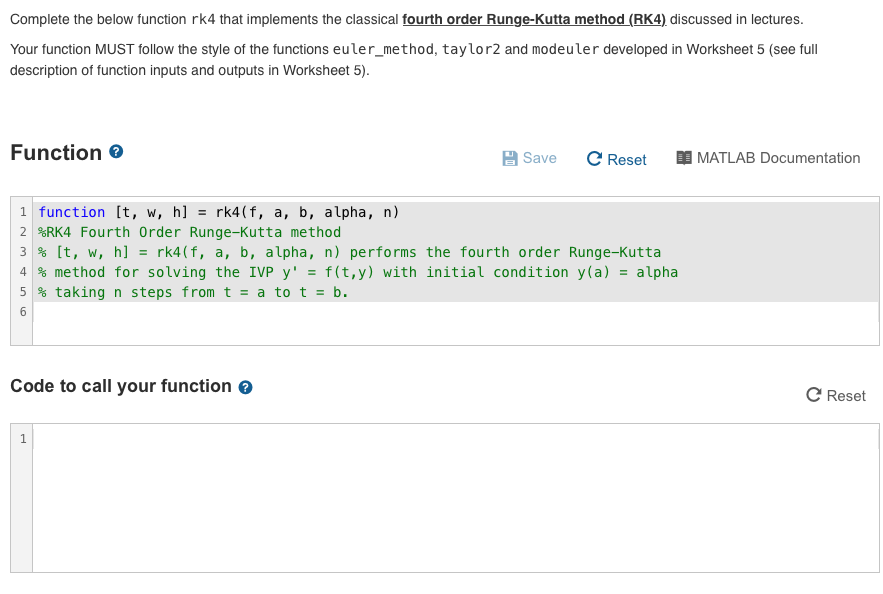Screen dimensions: 883x594
Task: Click the help question-mark beside the Function heading
Action: click(x=116, y=152)
